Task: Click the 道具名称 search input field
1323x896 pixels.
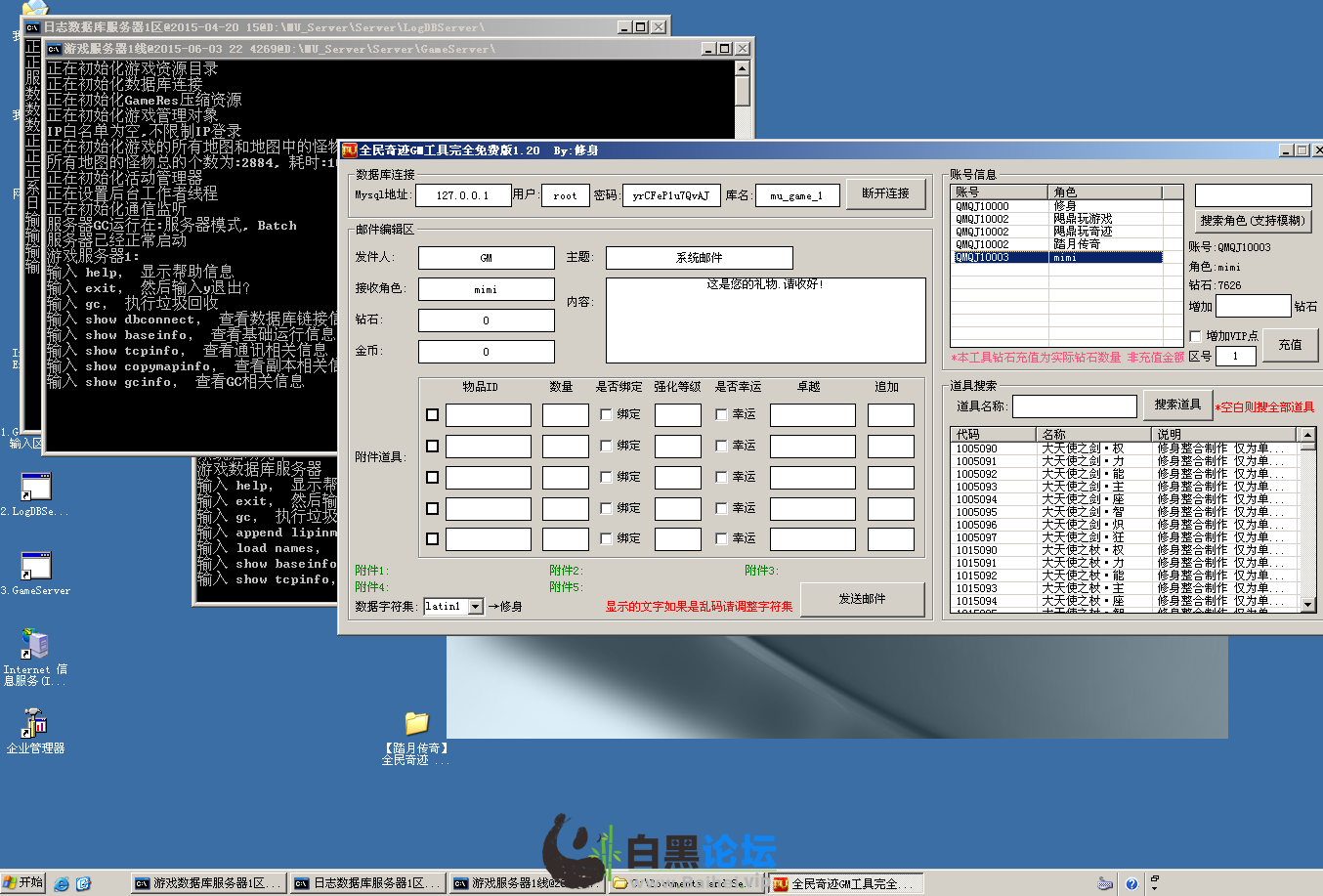Action: (x=1075, y=405)
